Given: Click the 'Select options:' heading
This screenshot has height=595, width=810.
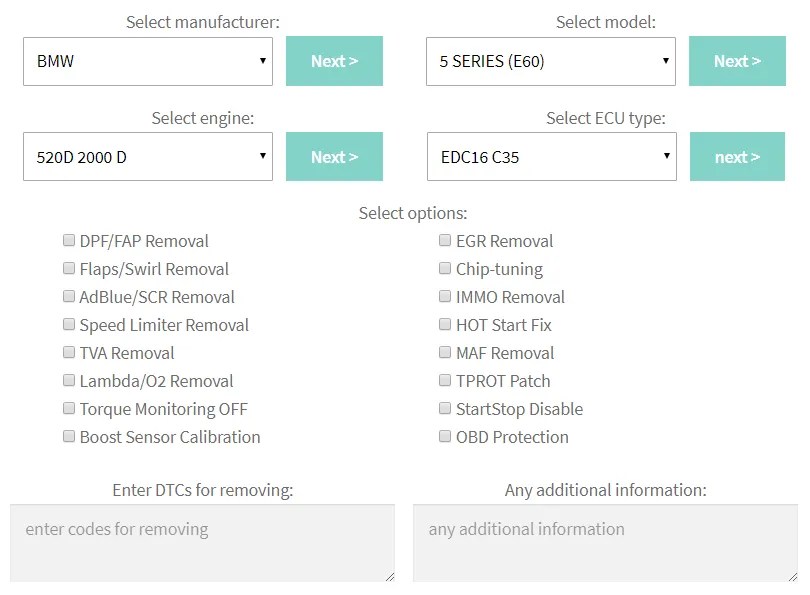Looking at the screenshot, I should click(x=413, y=213).
